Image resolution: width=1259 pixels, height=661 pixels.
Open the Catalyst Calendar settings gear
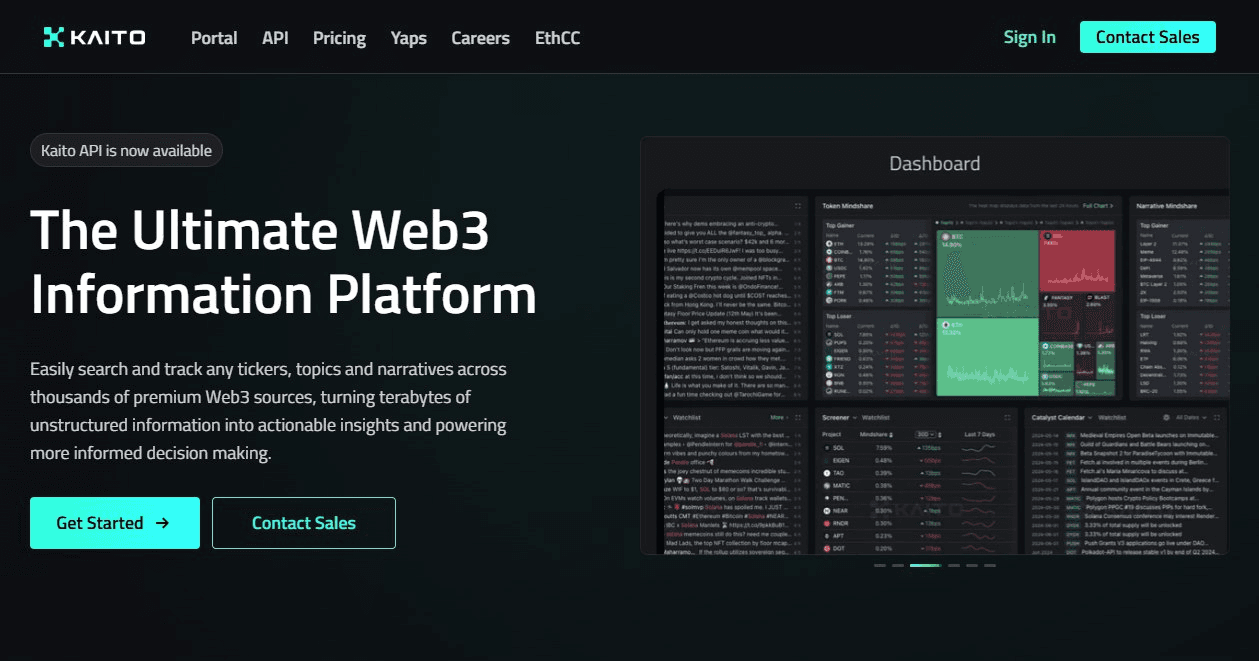coord(1166,417)
